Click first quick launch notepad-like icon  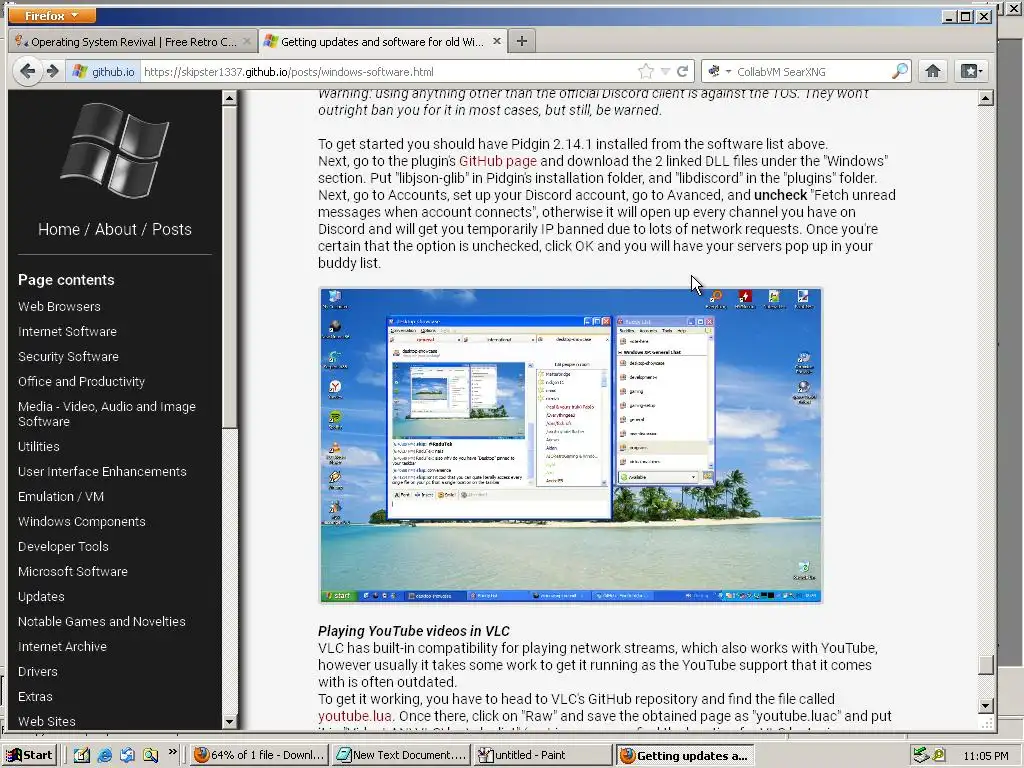click(x=81, y=755)
